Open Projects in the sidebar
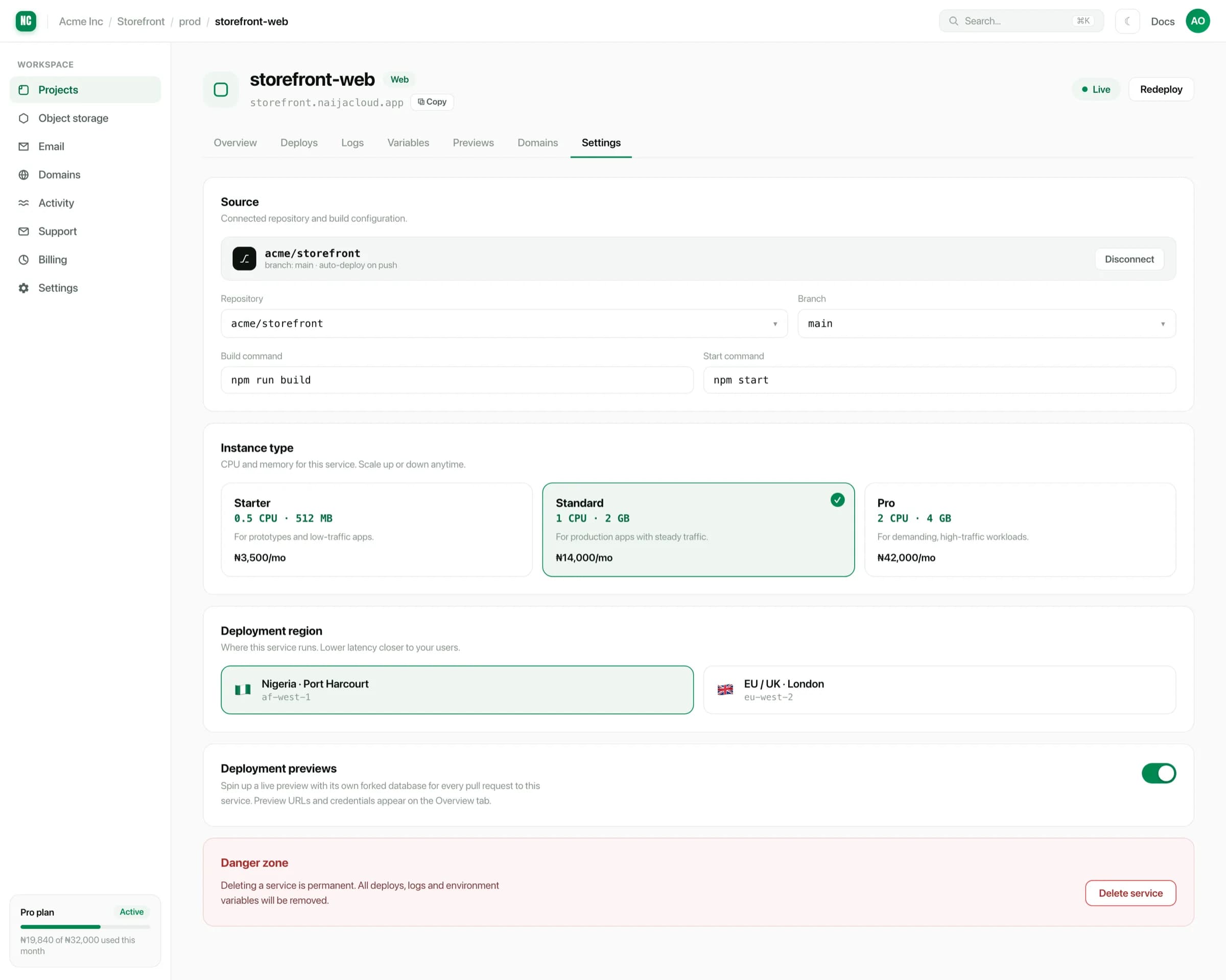 pos(85,90)
